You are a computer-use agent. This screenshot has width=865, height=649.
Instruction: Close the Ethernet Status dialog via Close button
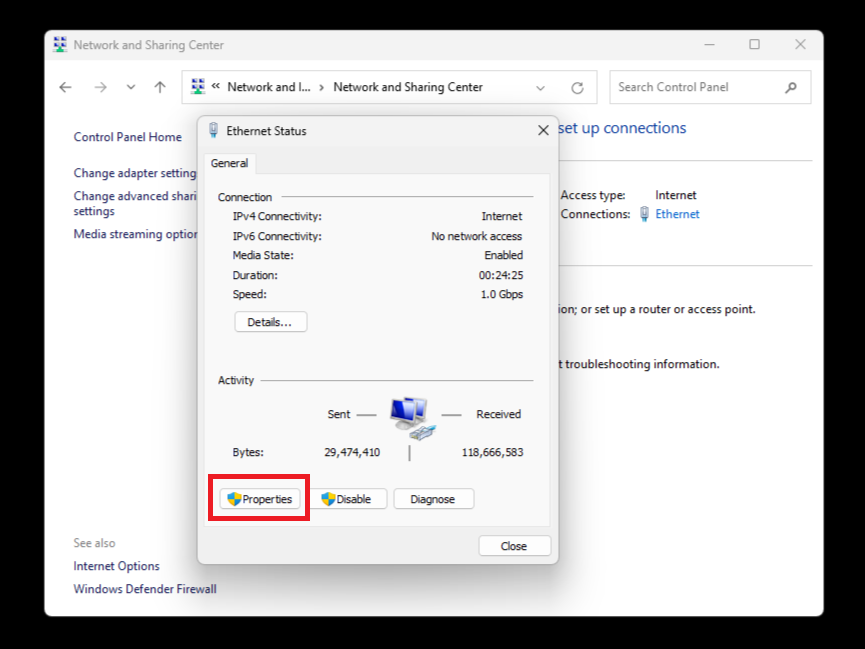tap(514, 546)
